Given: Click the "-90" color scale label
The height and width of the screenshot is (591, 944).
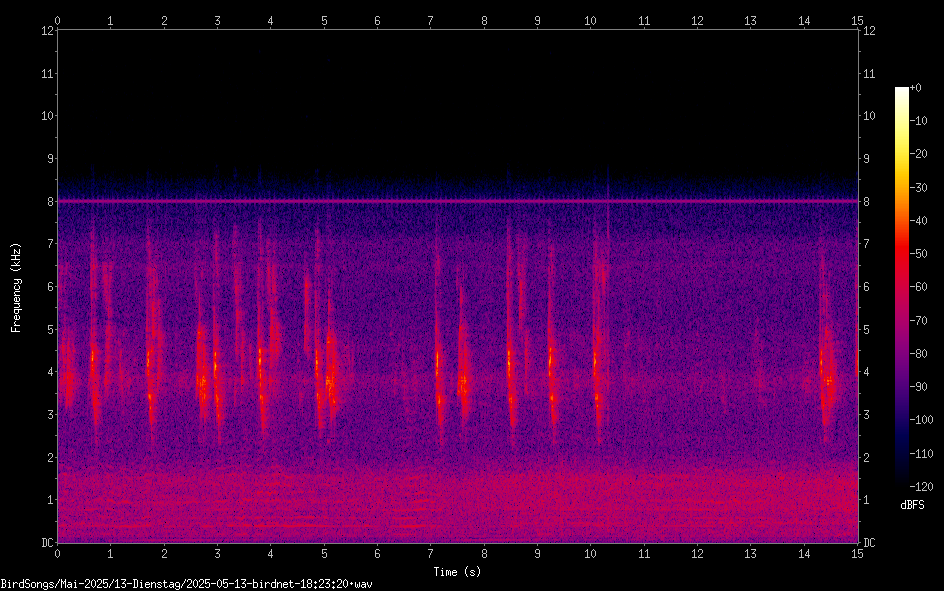Looking at the screenshot, I should pyautogui.click(x=918, y=387).
